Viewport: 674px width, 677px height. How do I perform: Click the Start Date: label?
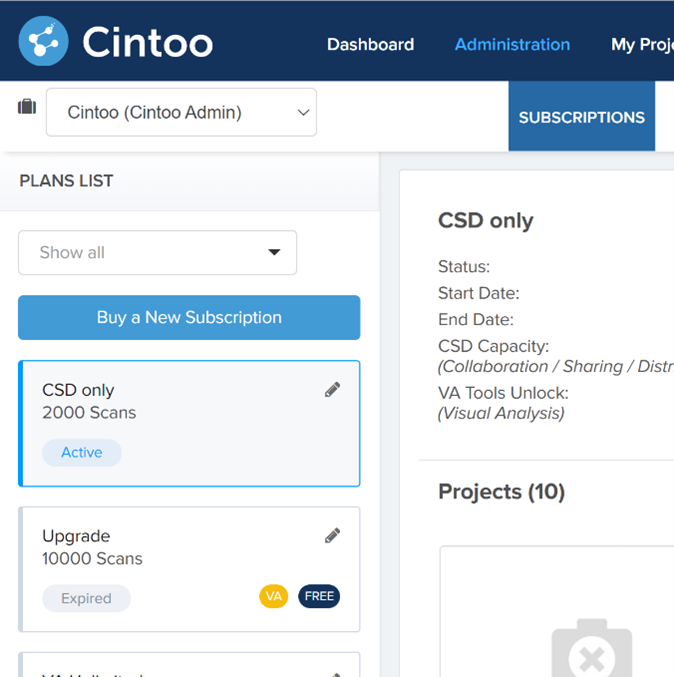point(479,293)
